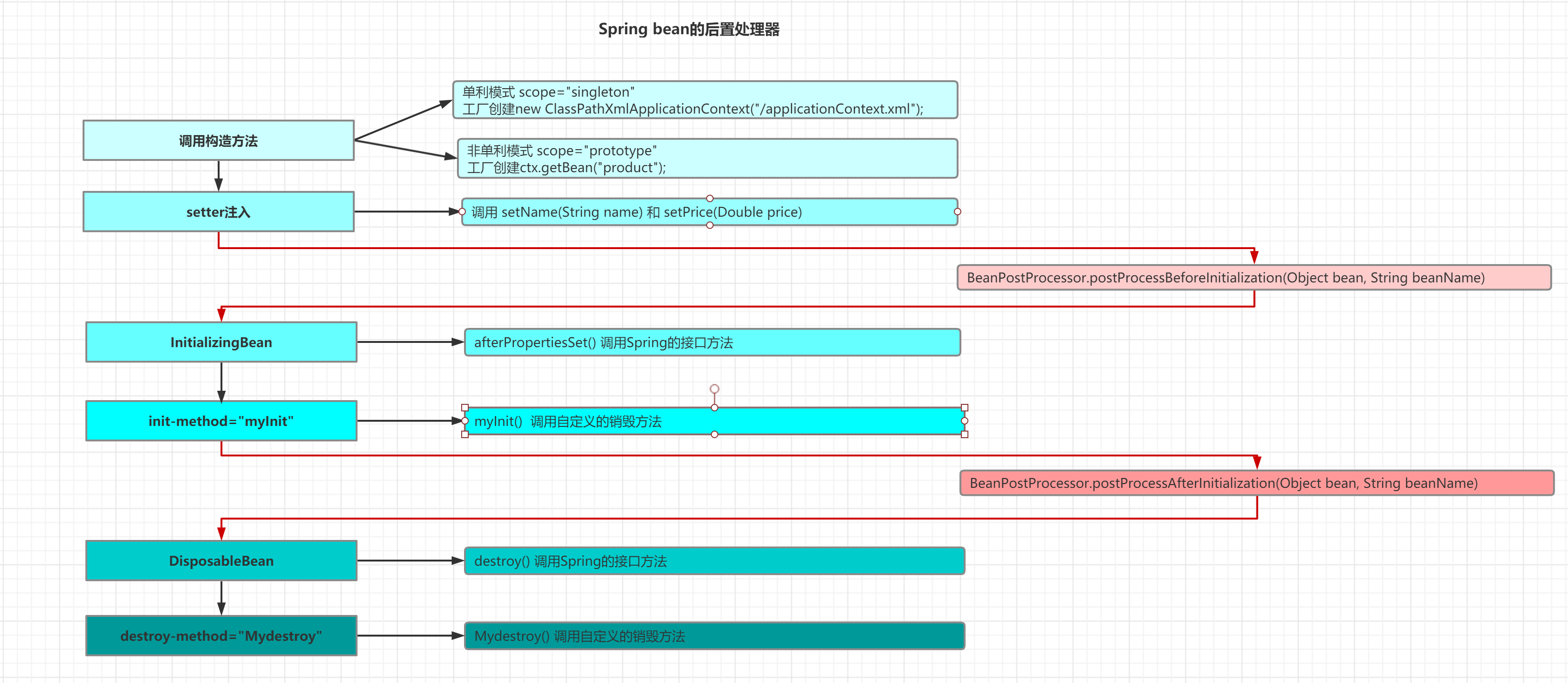Click the top connection point of setName box

710,198
